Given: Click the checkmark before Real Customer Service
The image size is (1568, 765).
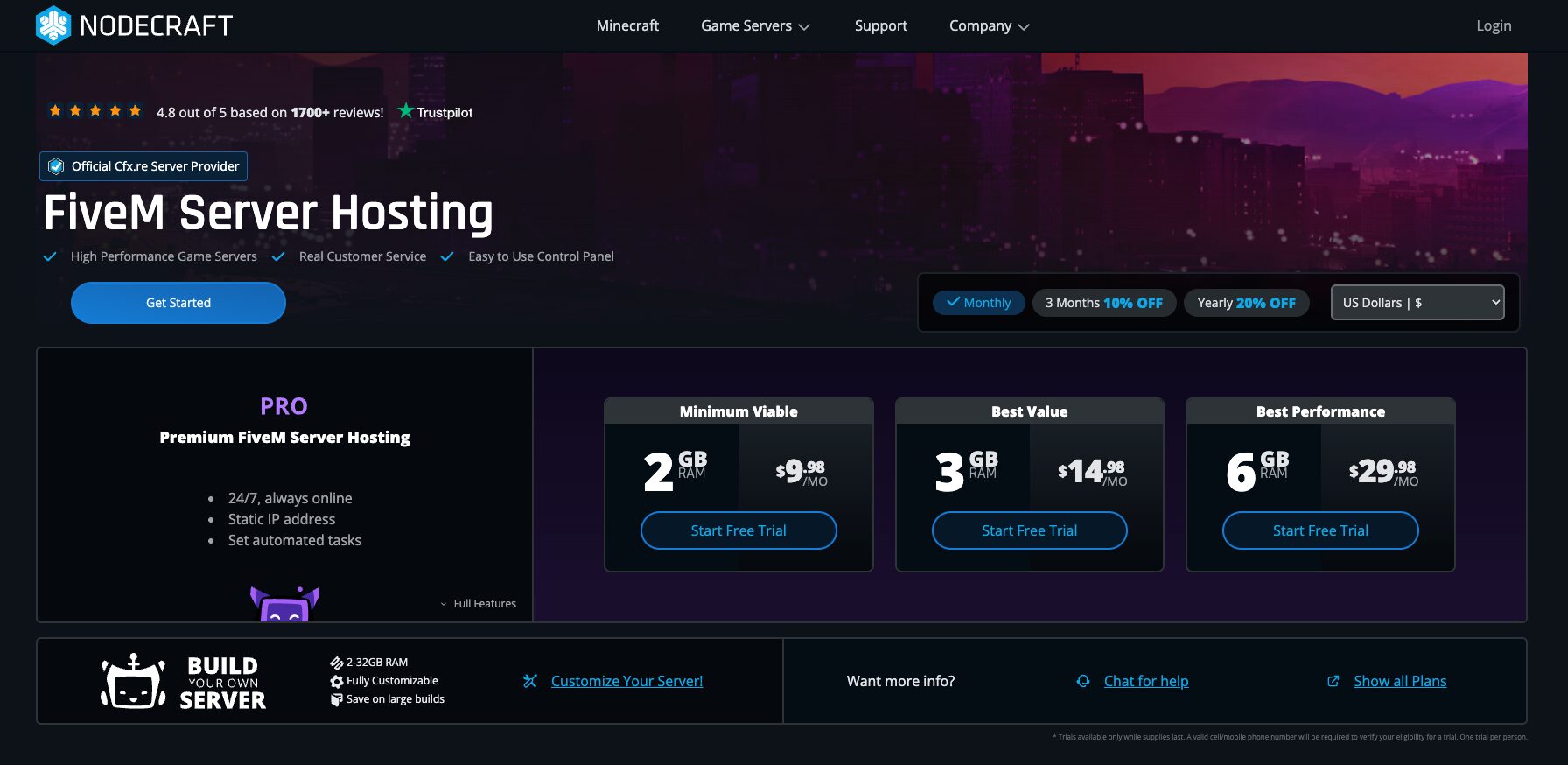Looking at the screenshot, I should 278,256.
